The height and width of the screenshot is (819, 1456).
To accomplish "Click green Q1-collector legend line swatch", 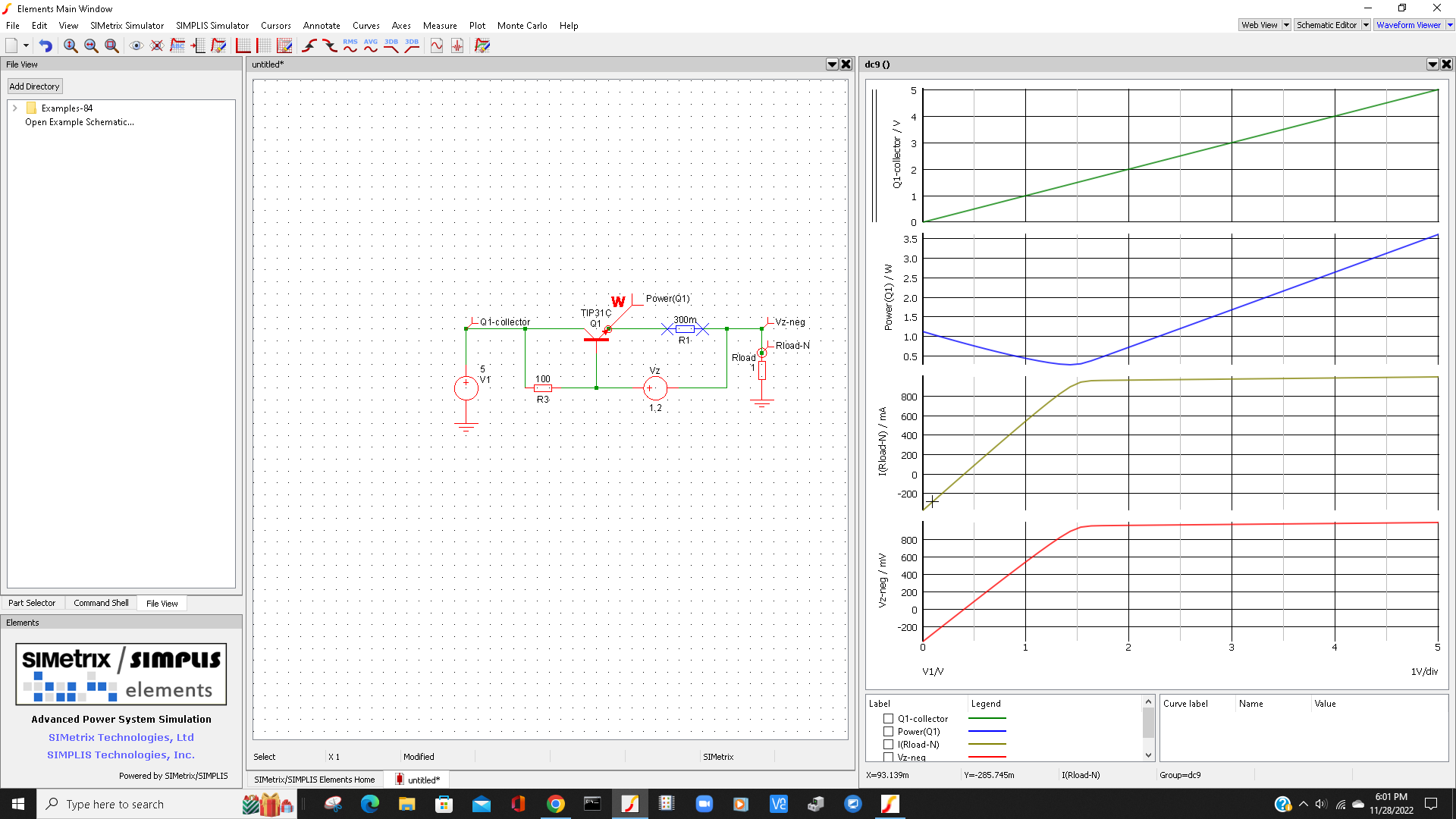I will [987, 718].
